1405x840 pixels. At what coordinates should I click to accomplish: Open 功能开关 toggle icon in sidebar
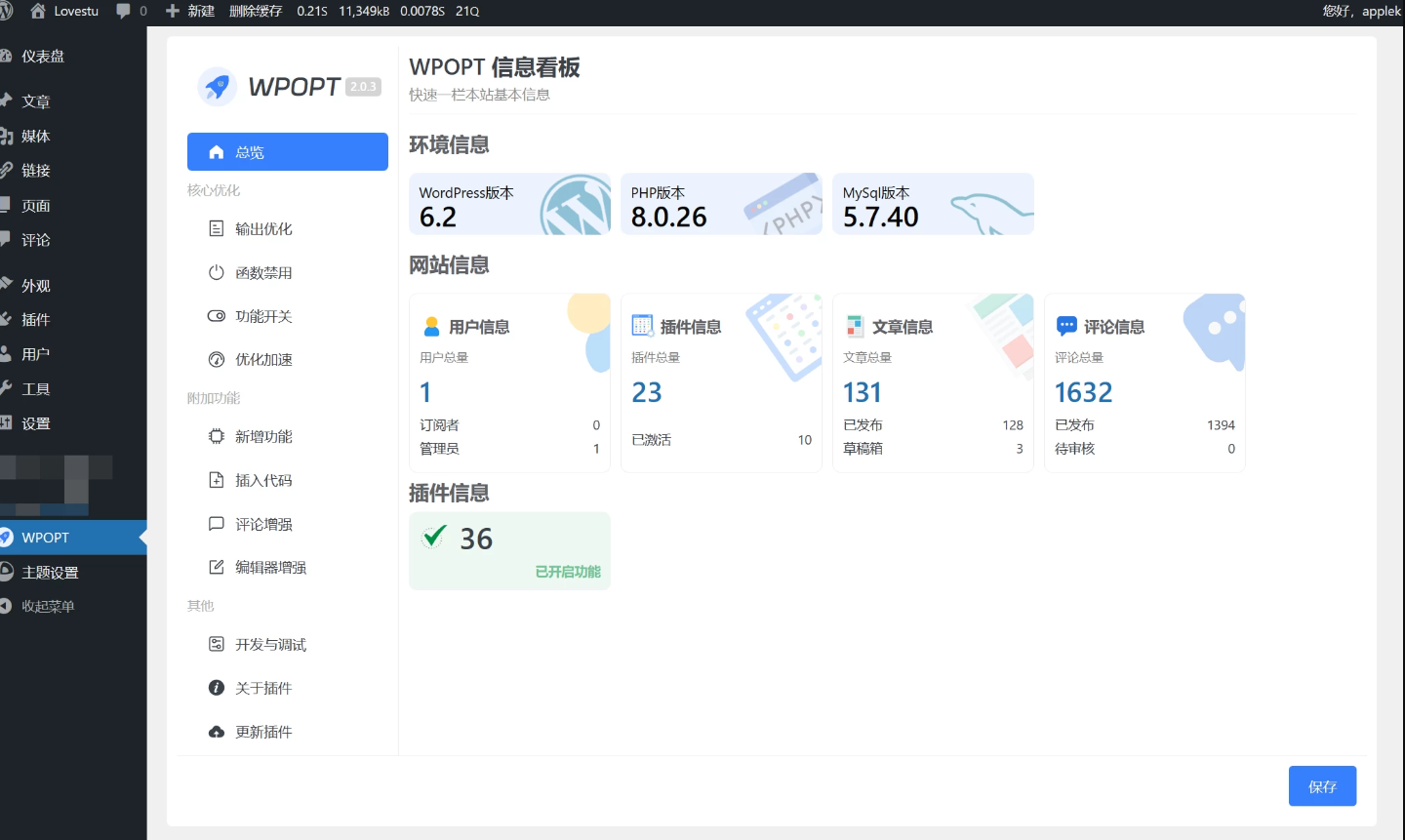[x=217, y=316]
